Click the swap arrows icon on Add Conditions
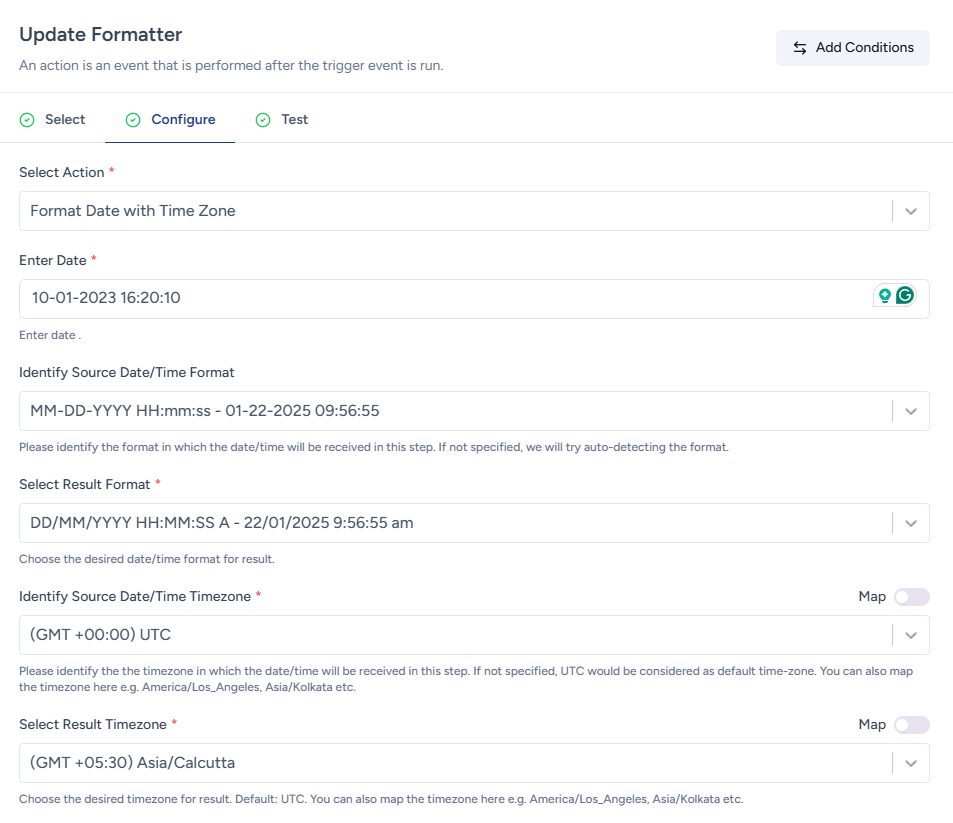 pos(800,48)
